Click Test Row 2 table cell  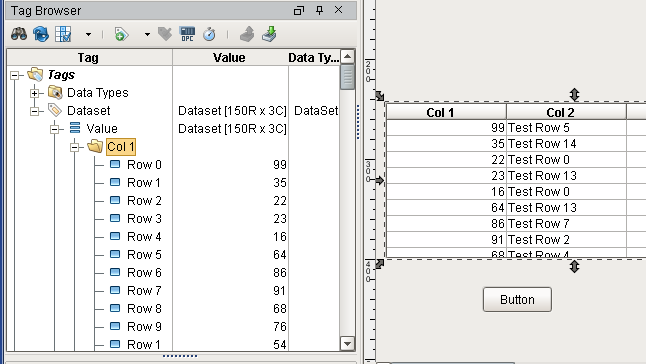pyautogui.click(x=566, y=240)
